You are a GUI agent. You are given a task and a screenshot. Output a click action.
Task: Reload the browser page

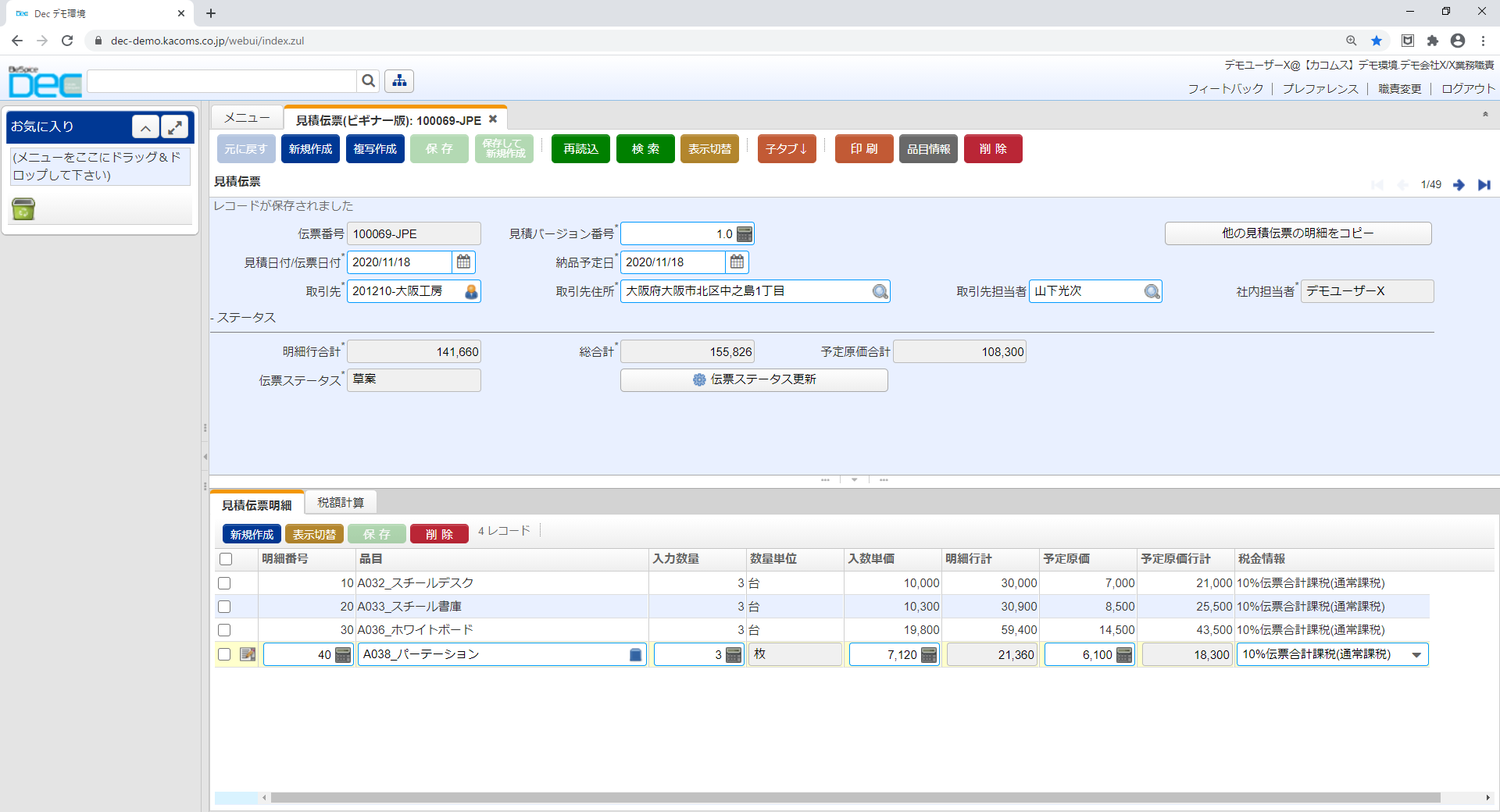67,41
